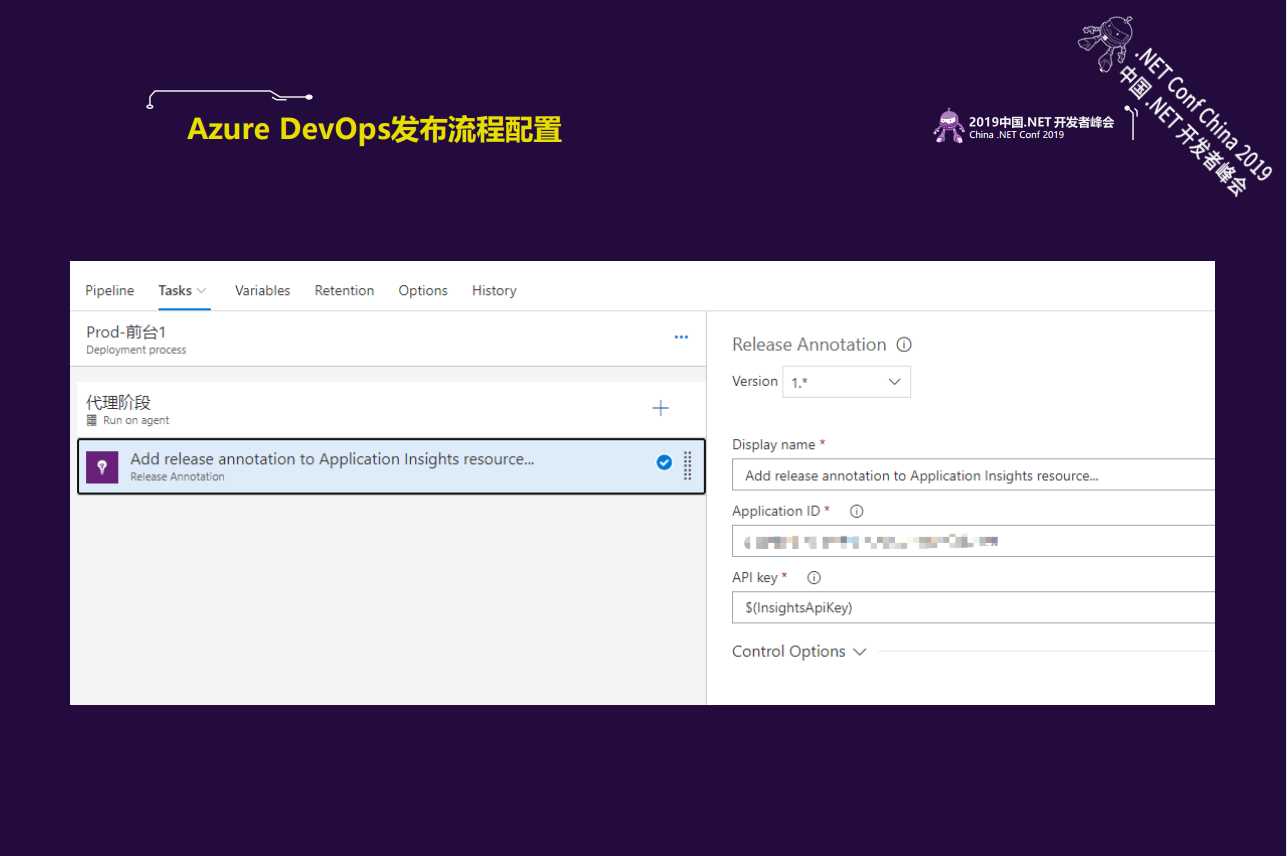Click the Run on agent subtitle

pyautogui.click(x=136, y=421)
